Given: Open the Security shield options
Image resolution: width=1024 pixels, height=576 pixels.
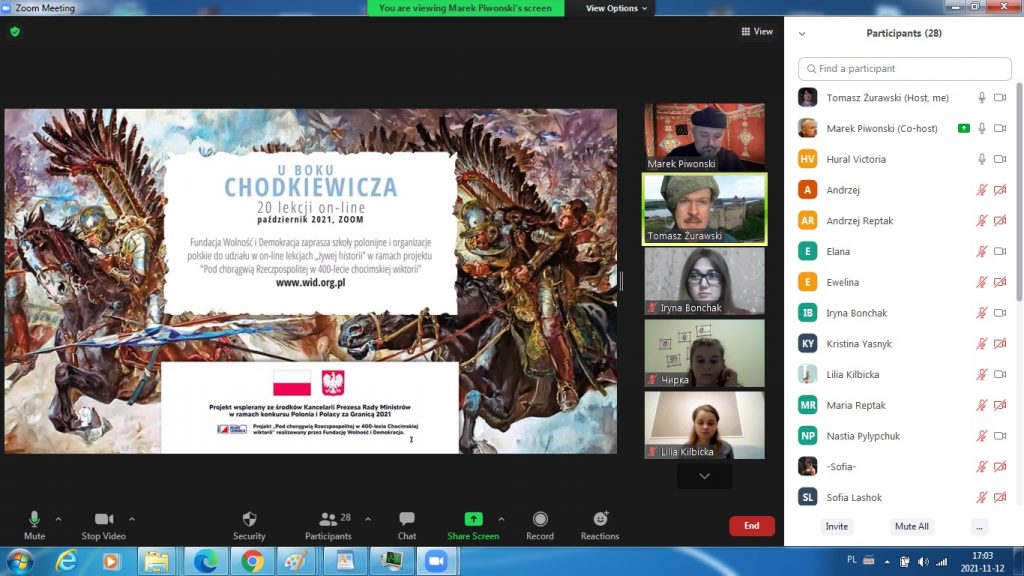Looking at the screenshot, I should tap(249, 524).
